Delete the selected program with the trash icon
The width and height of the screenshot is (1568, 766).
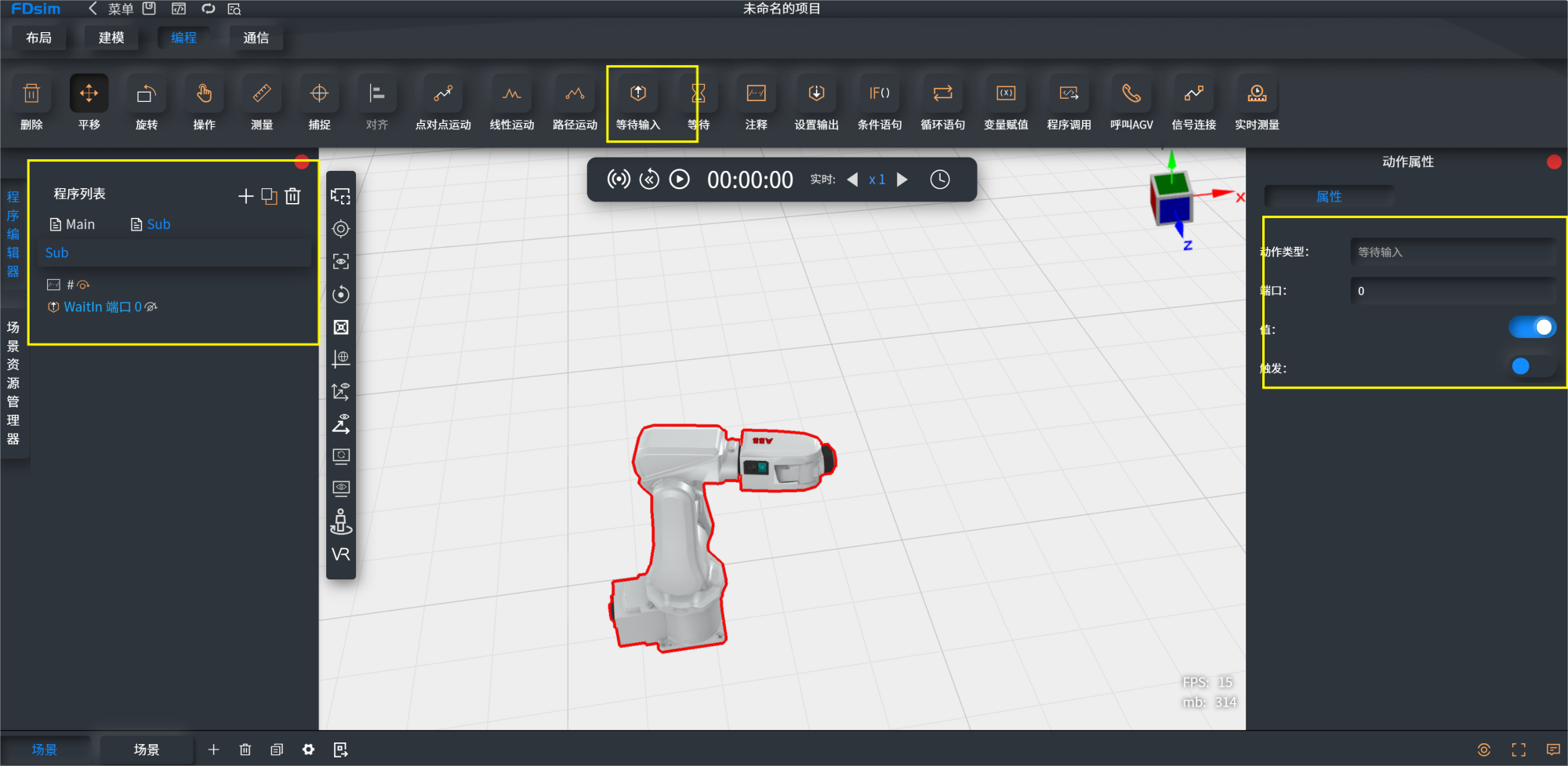pyautogui.click(x=292, y=196)
